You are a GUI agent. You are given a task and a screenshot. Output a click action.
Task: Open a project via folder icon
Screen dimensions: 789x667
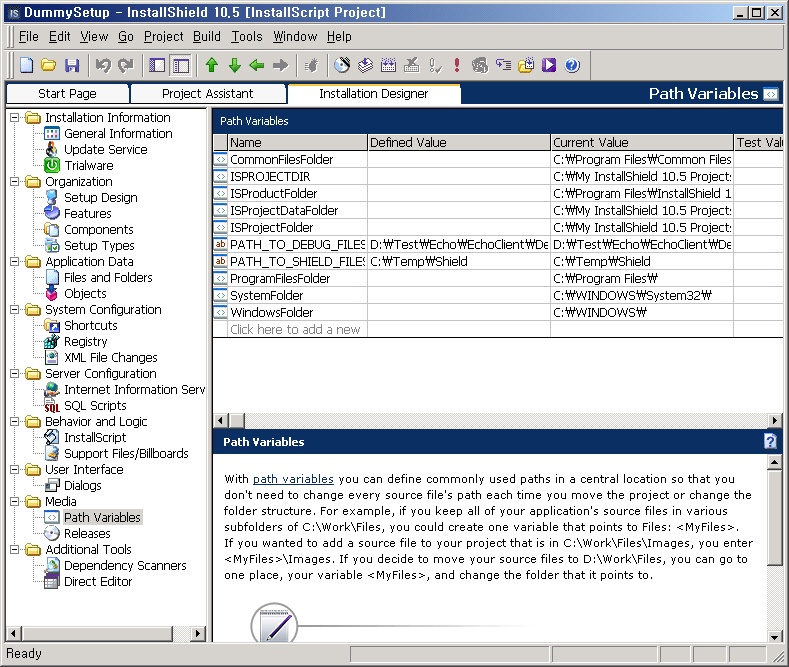(49, 65)
